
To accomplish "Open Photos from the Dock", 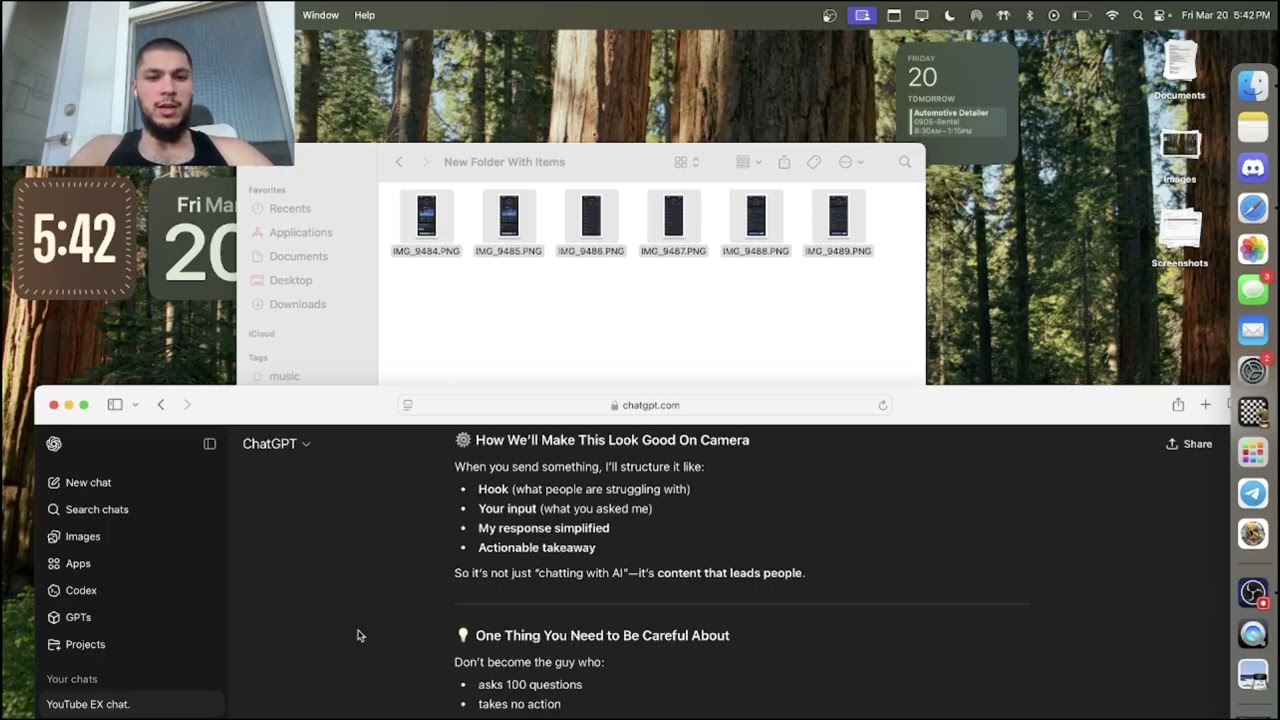I will [1253, 248].
